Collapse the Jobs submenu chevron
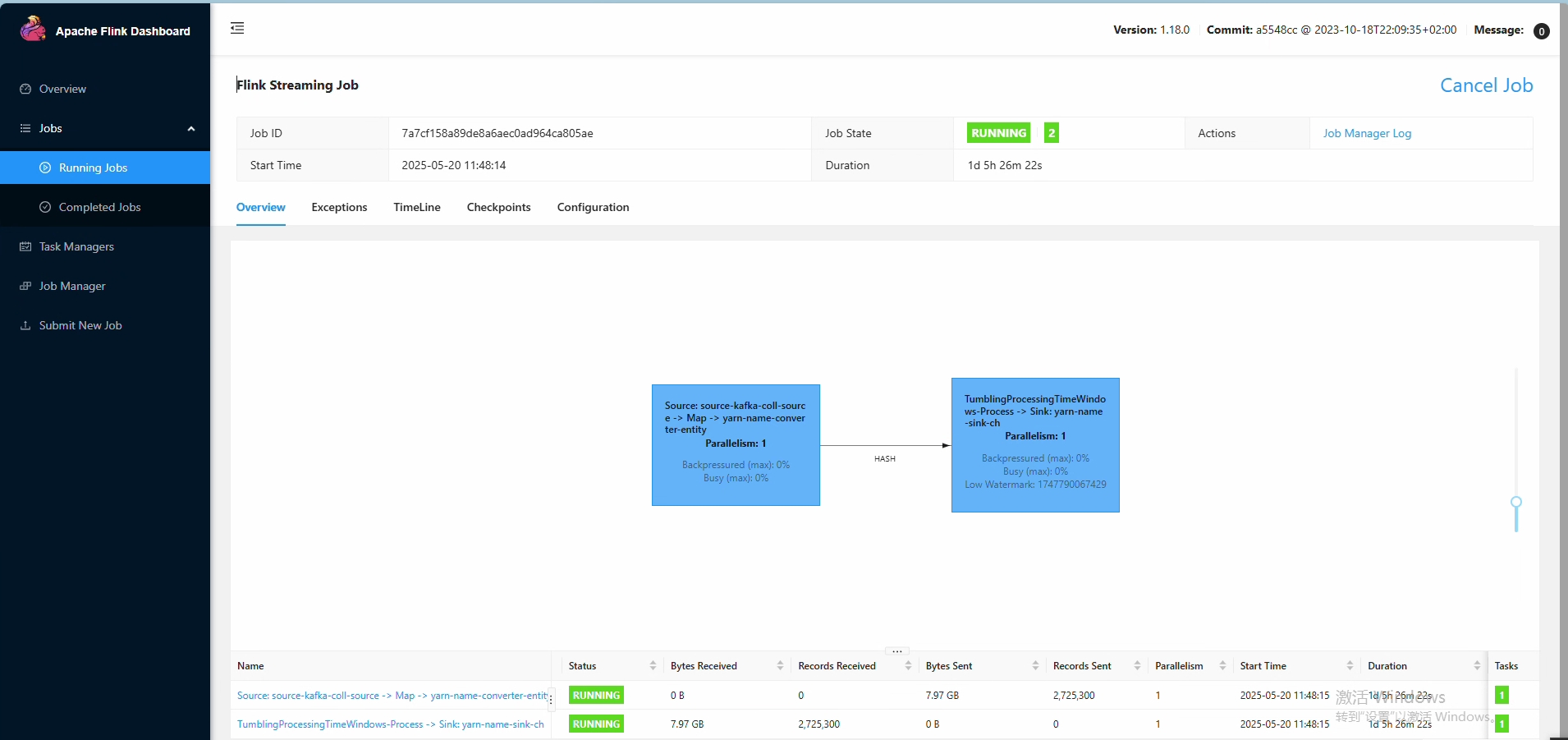The width and height of the screenshot is (1568, 740). coord(191,128)
